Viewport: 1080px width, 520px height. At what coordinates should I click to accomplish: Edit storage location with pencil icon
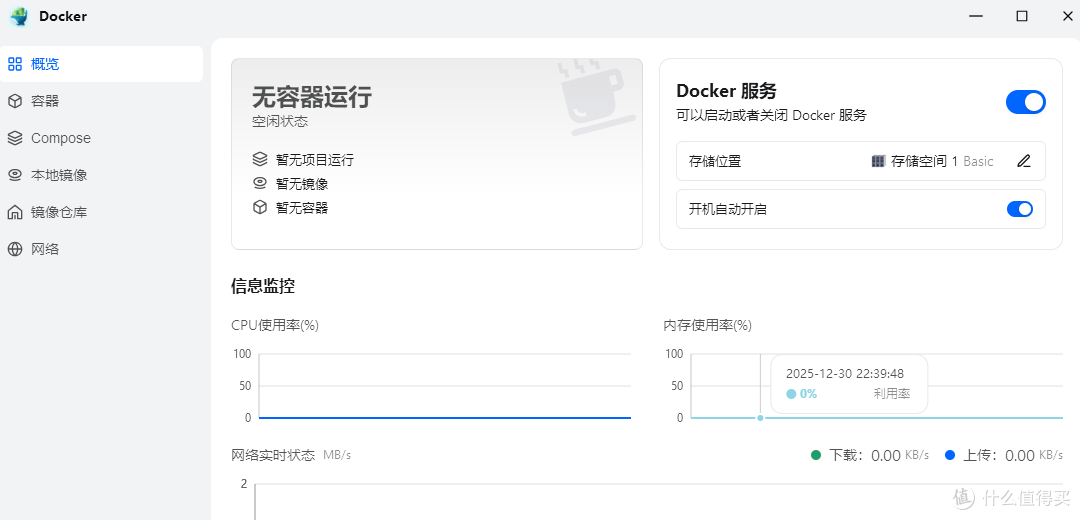(x=1024, y=161)
